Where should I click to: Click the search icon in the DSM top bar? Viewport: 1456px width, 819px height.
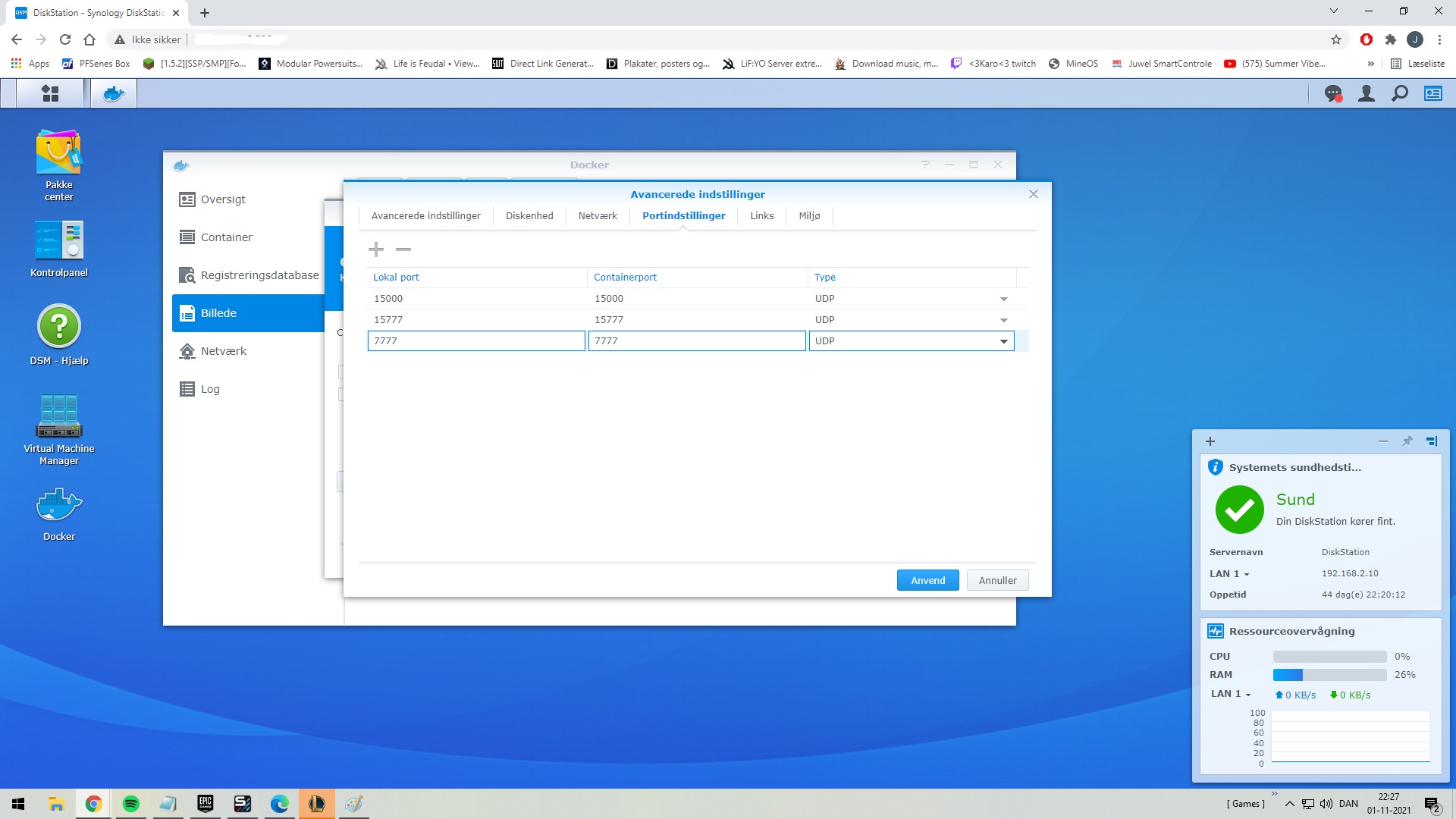[1398, 93]
